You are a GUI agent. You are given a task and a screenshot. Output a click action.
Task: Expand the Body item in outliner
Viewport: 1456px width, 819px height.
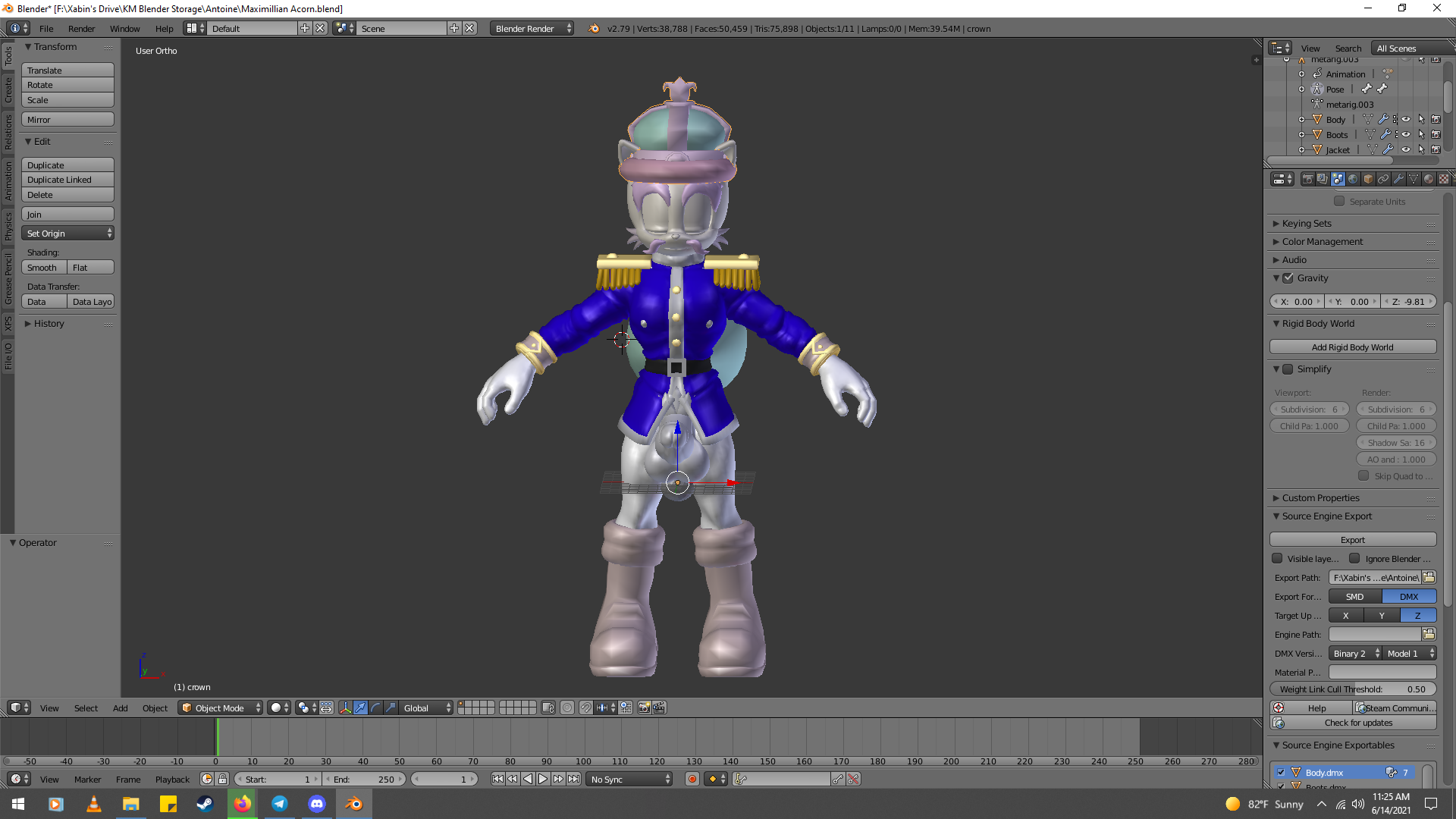point(1302,120)
